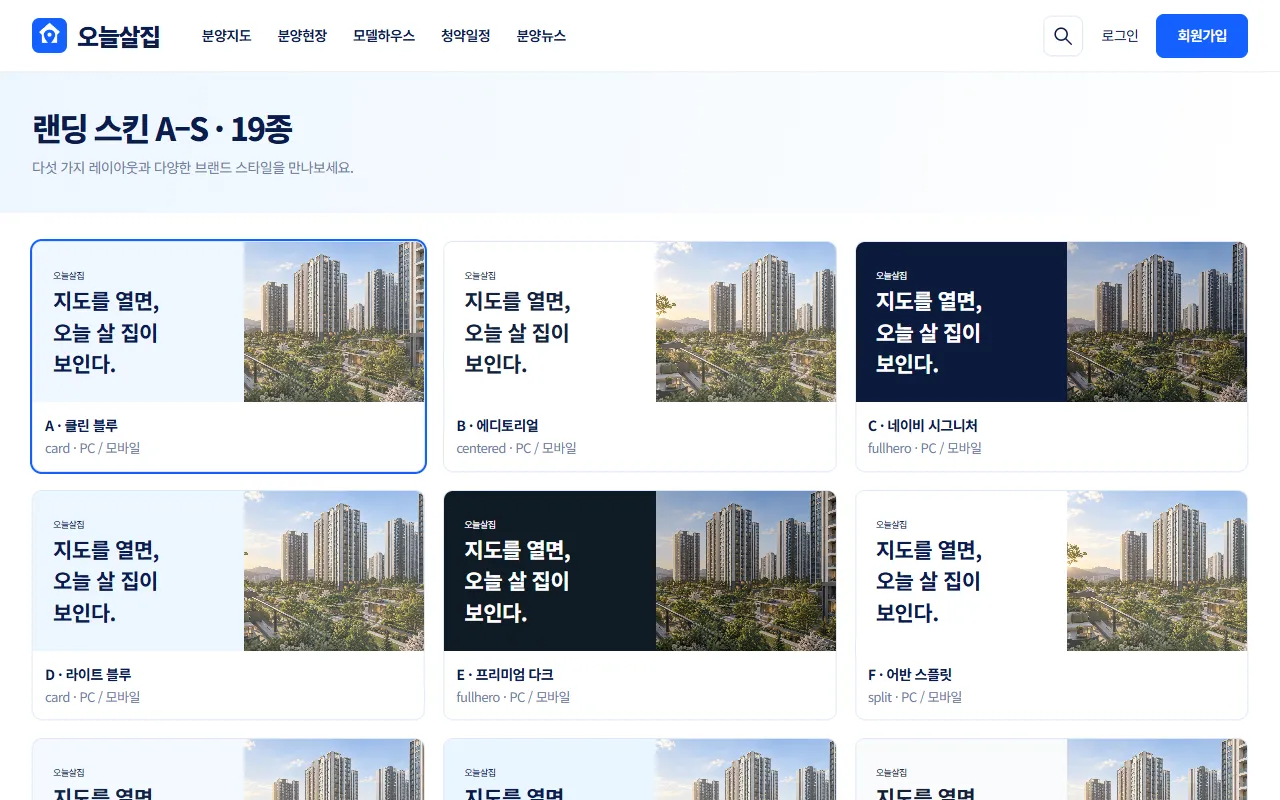Click the C · 네이비 시그니처 title
Screen dimensions: 1280x800
(x=923, y=426)
